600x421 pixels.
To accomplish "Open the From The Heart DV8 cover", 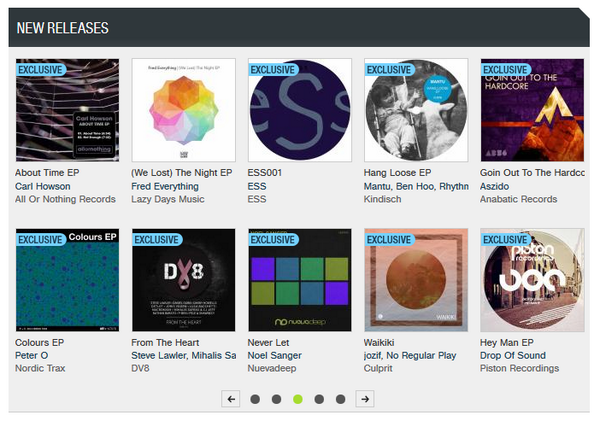I will 184,280.
